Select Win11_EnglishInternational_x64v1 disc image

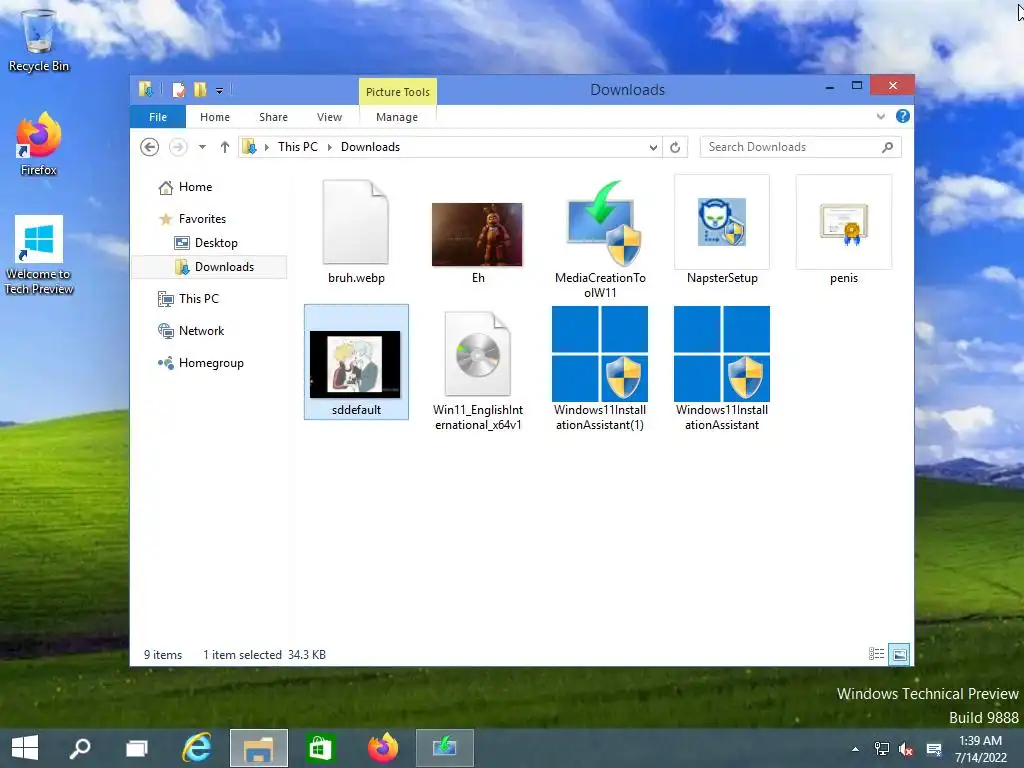477,369
